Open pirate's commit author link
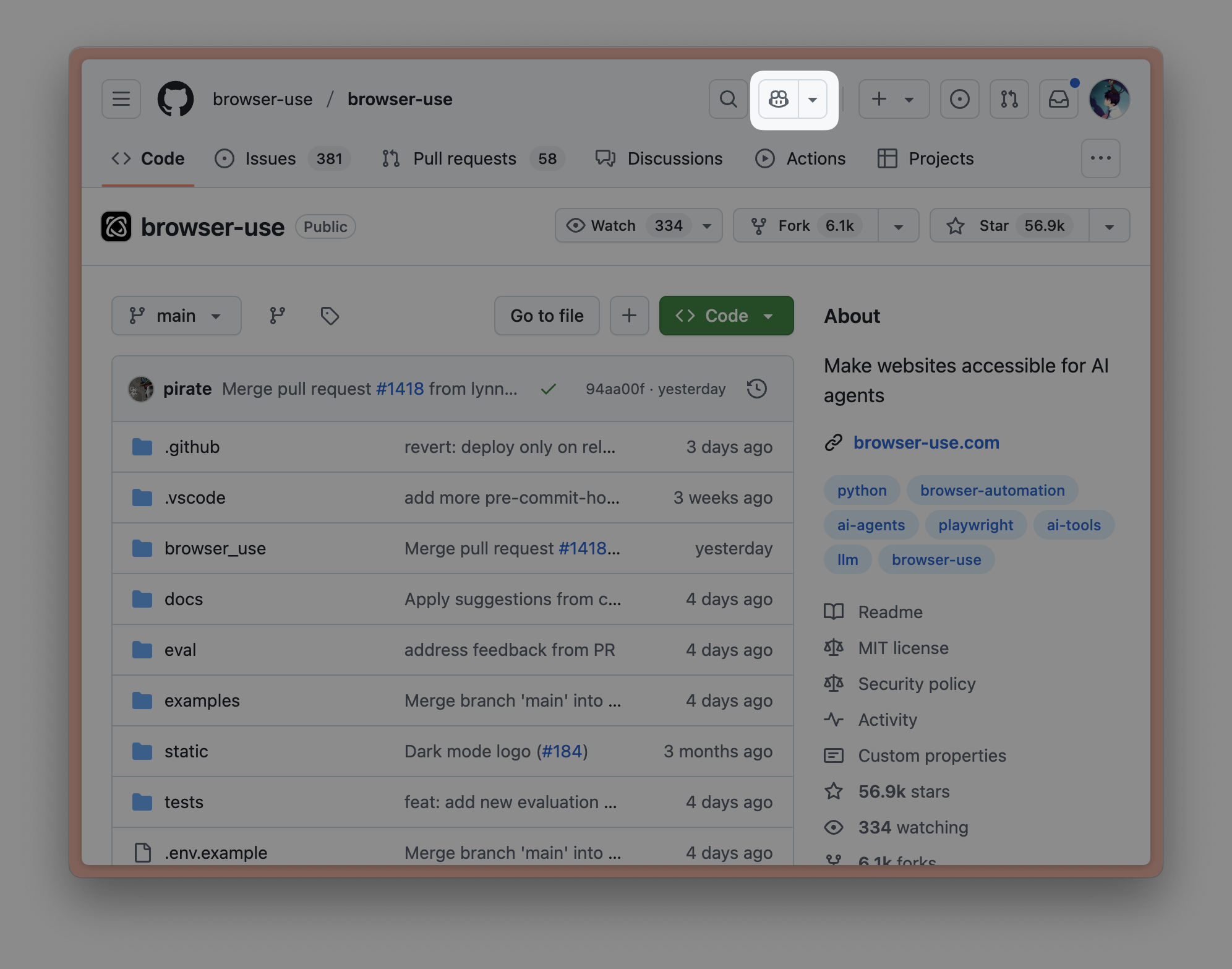Screen dimensions: 1232x969 [187, 389]
